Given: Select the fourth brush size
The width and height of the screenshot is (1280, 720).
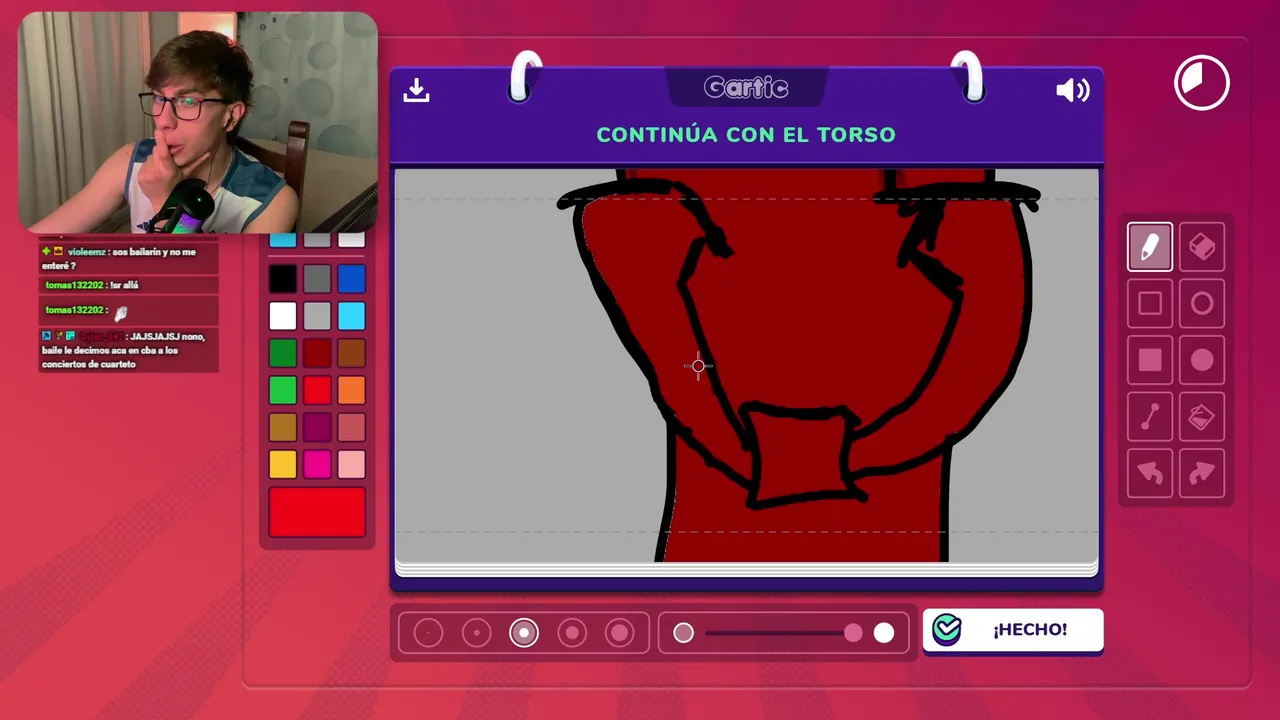Looking at the screenshot, I should click(x=572, y=632).
